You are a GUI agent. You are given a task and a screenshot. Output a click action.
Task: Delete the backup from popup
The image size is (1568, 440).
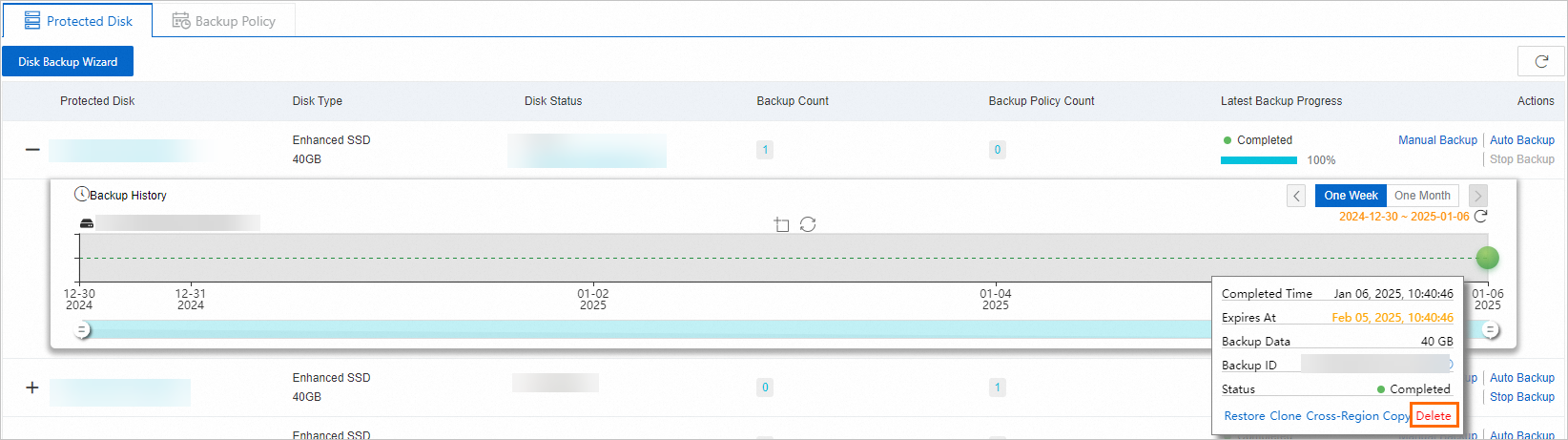[x=1434, y=416]
